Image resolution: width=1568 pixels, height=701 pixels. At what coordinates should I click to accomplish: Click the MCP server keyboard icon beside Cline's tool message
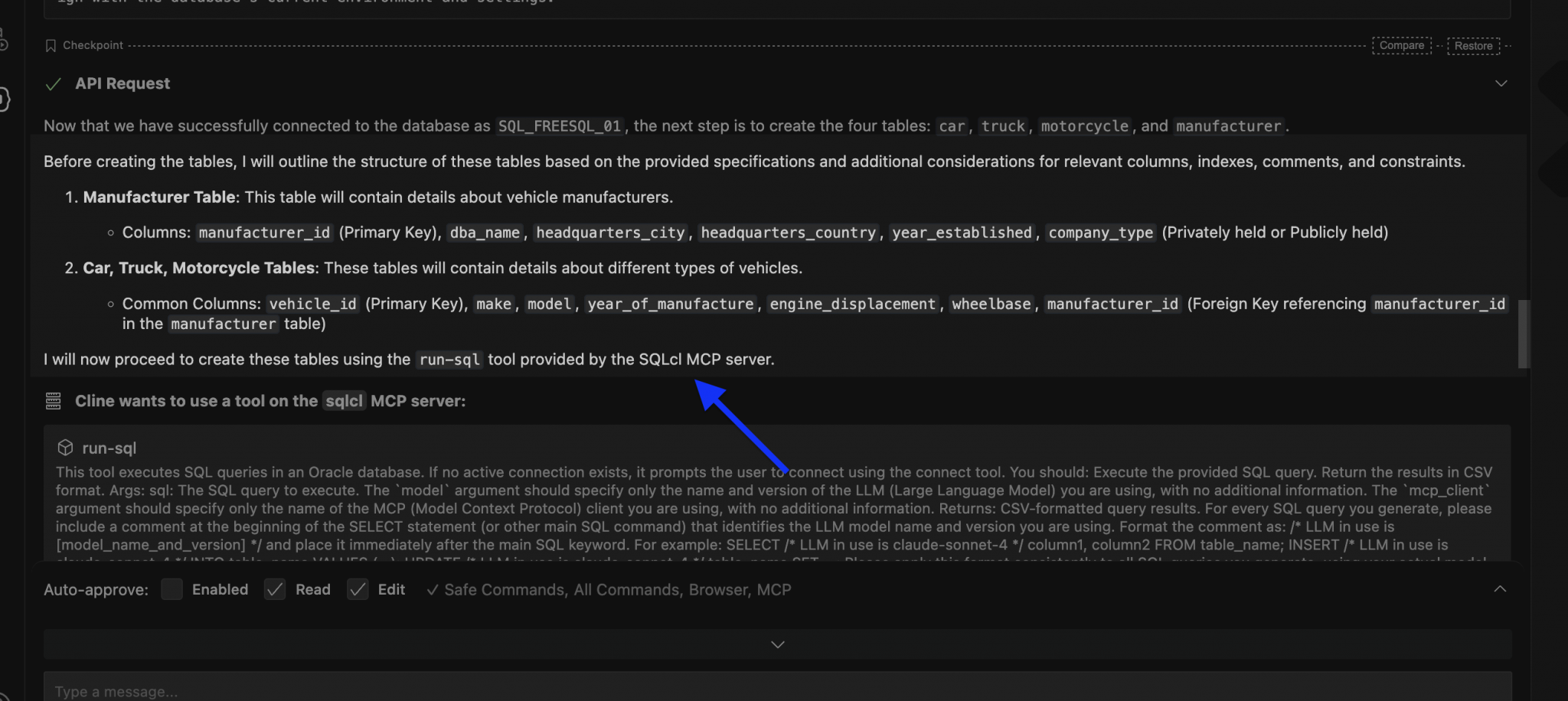tap(52, 400)
